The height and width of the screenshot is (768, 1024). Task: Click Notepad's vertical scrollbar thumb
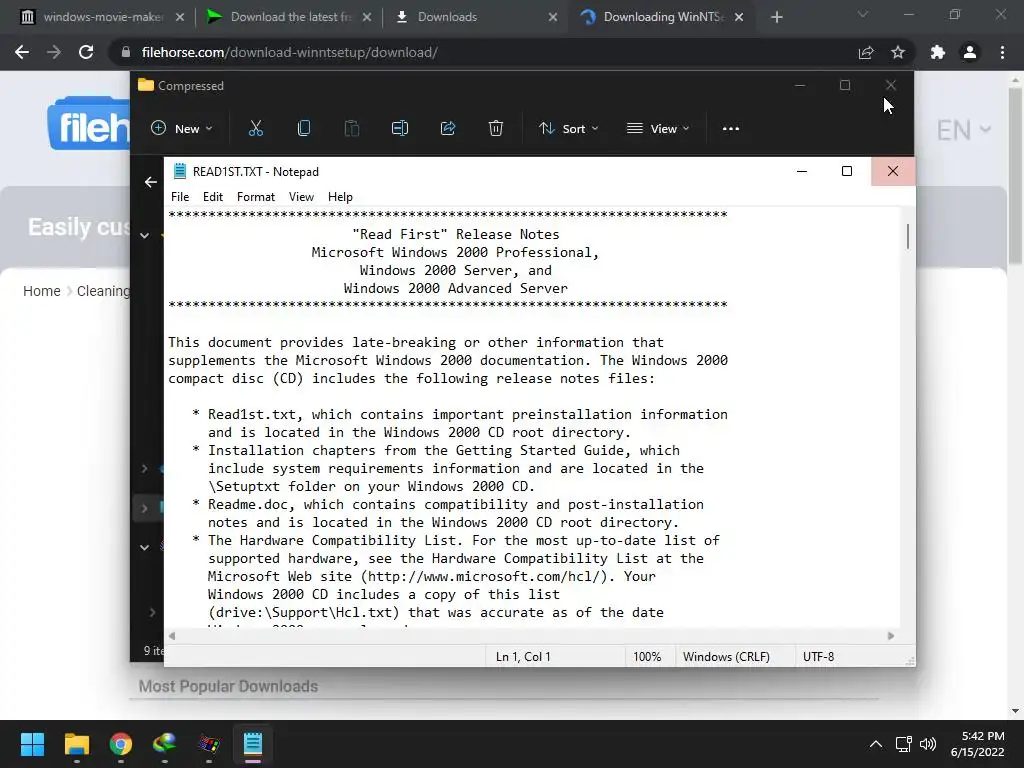(x=908, y=236)
